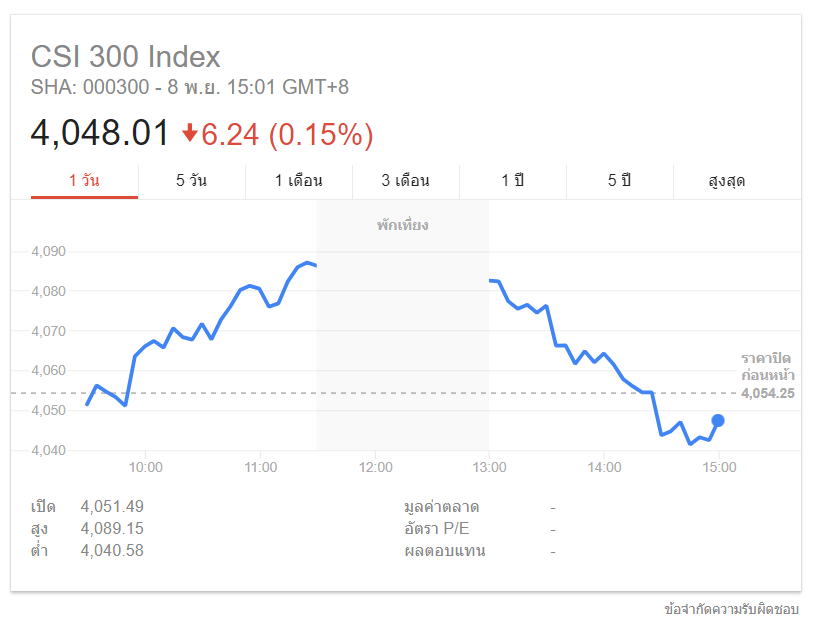The height and width of the screenshot is (630, 820).
Task: Click the current price 4,048.01
Action: click(x=100, y=134)
